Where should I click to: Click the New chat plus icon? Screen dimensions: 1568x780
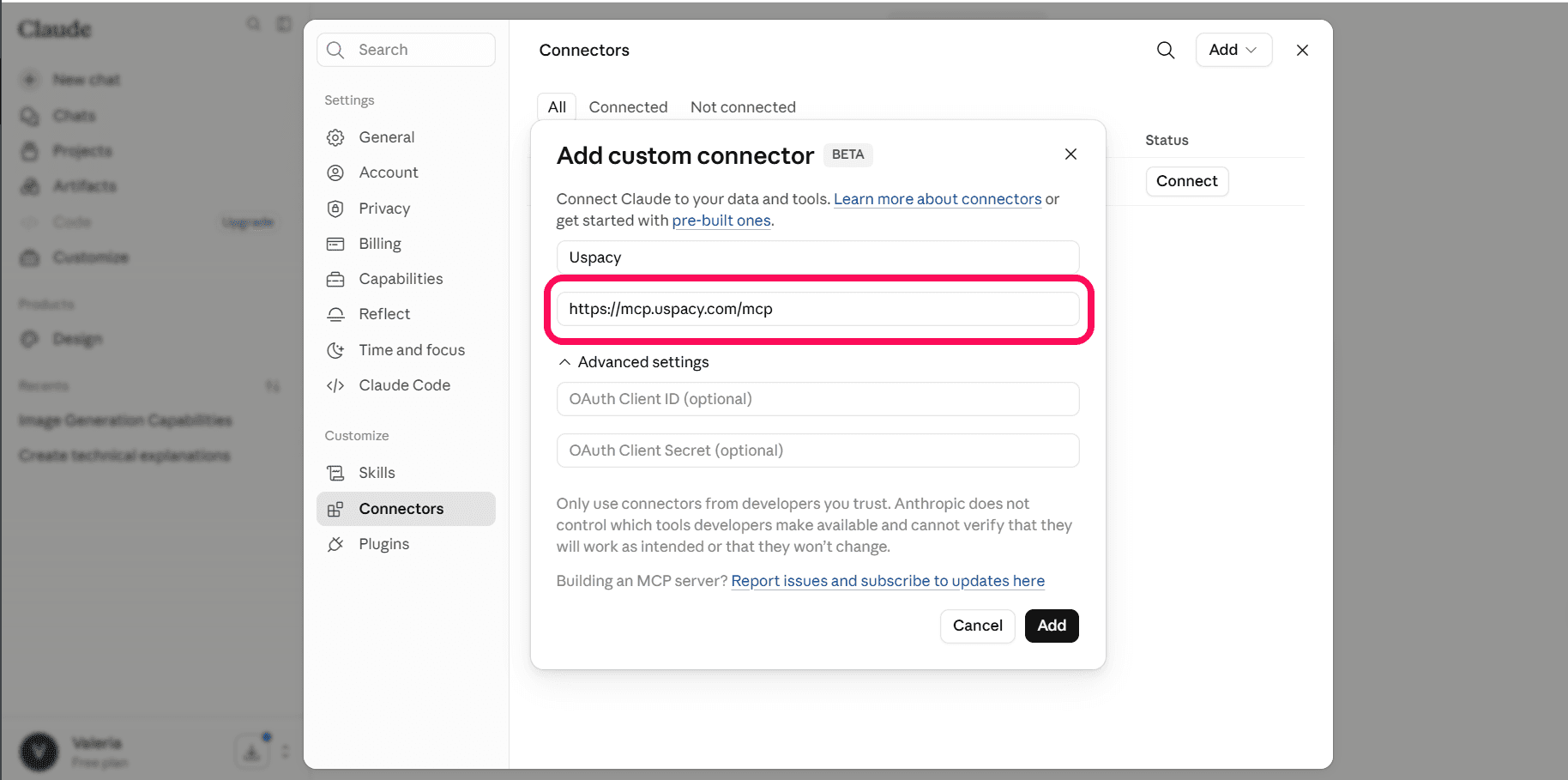[x=30, y=80]
